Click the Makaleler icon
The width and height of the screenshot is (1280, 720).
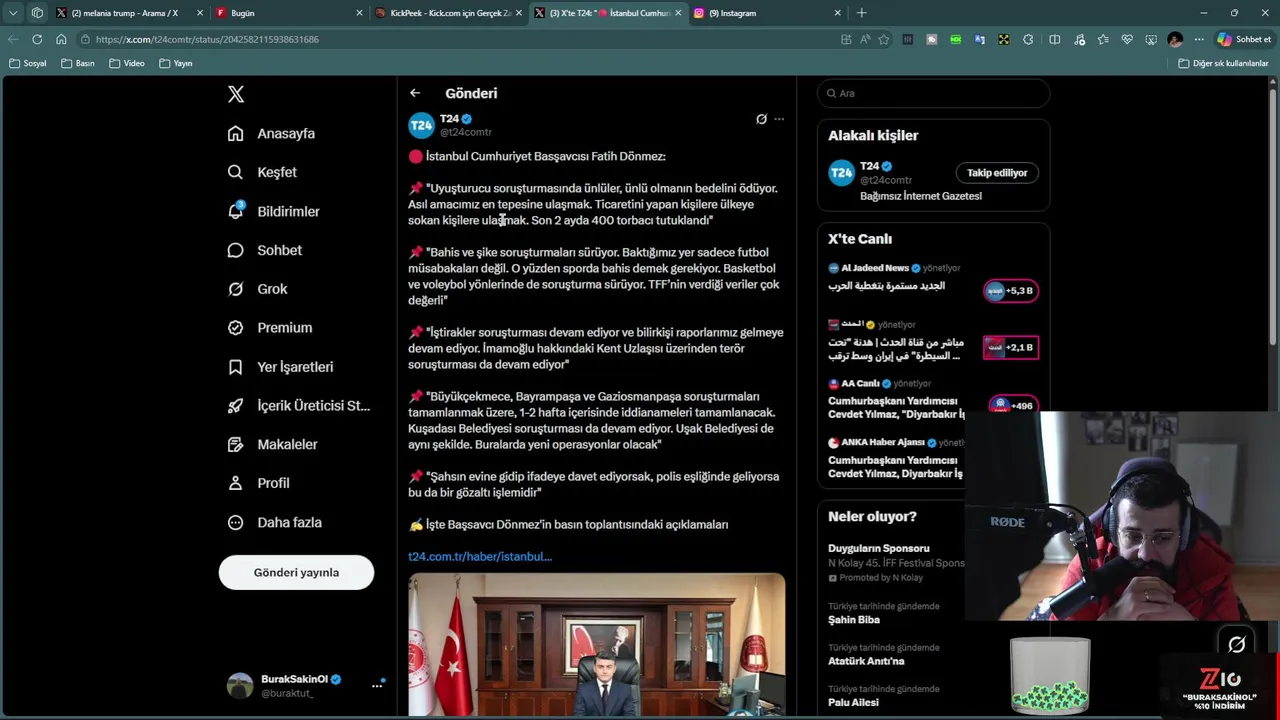point(235,444)
